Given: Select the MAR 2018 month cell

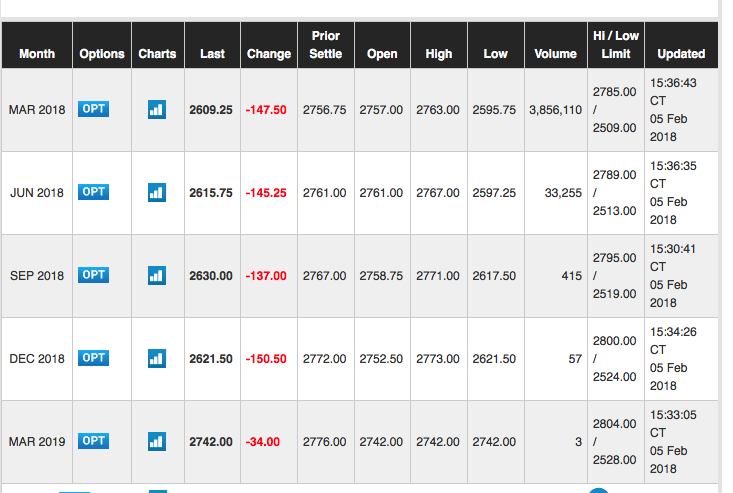Looking at the screenshot, I should click(37, 110).
